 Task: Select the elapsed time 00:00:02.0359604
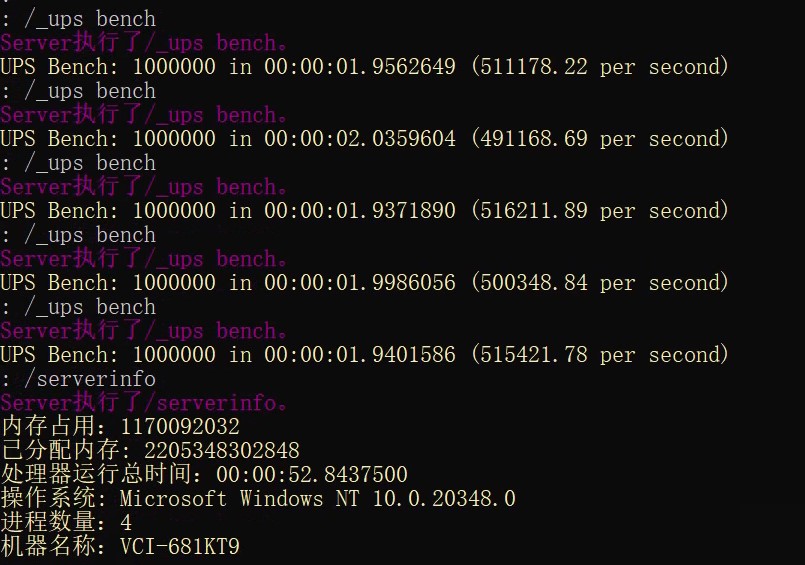click(360, 139)
